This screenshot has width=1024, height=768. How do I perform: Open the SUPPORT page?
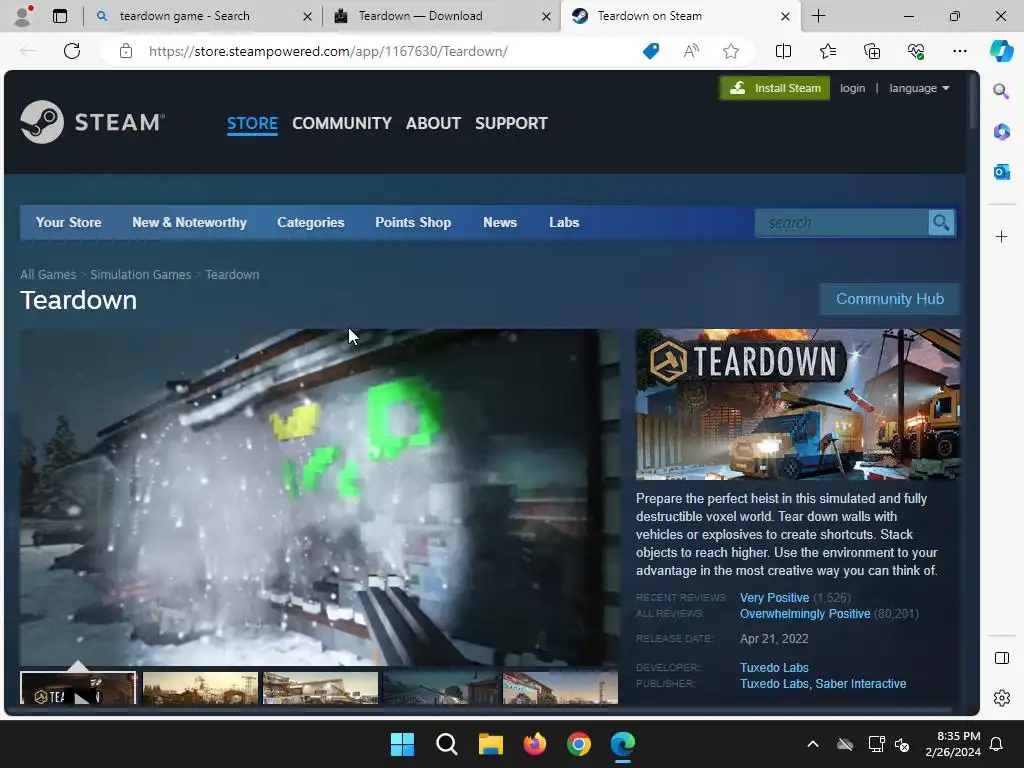511,123
